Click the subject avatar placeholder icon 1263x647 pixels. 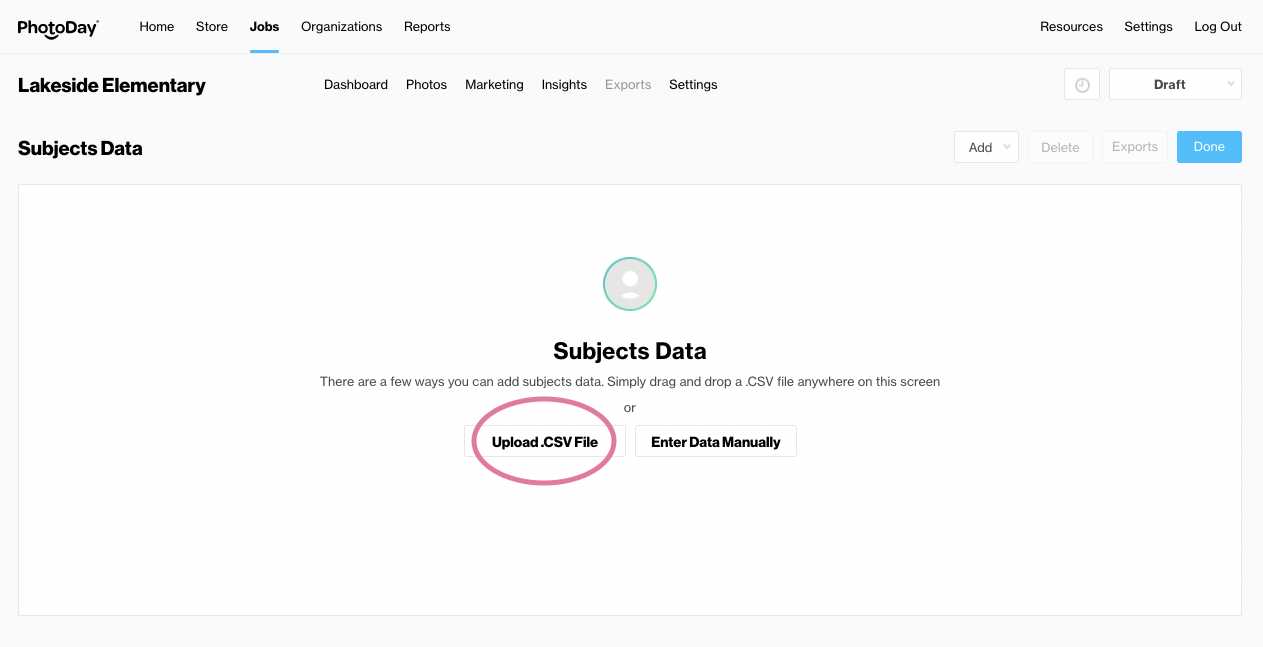coord(630,284)
